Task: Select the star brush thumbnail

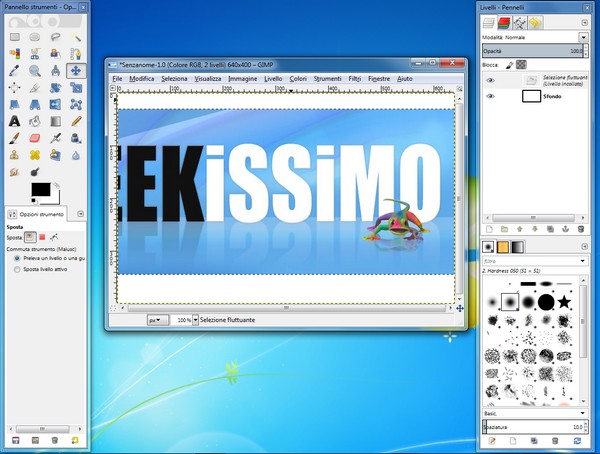Action: [564, 302]
